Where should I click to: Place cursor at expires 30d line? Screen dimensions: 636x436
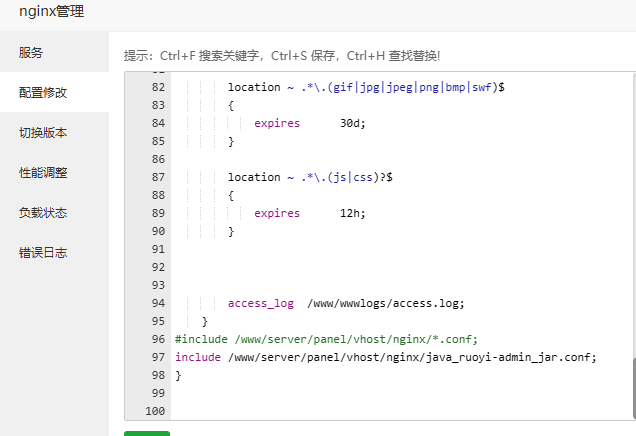pos(310,123)
